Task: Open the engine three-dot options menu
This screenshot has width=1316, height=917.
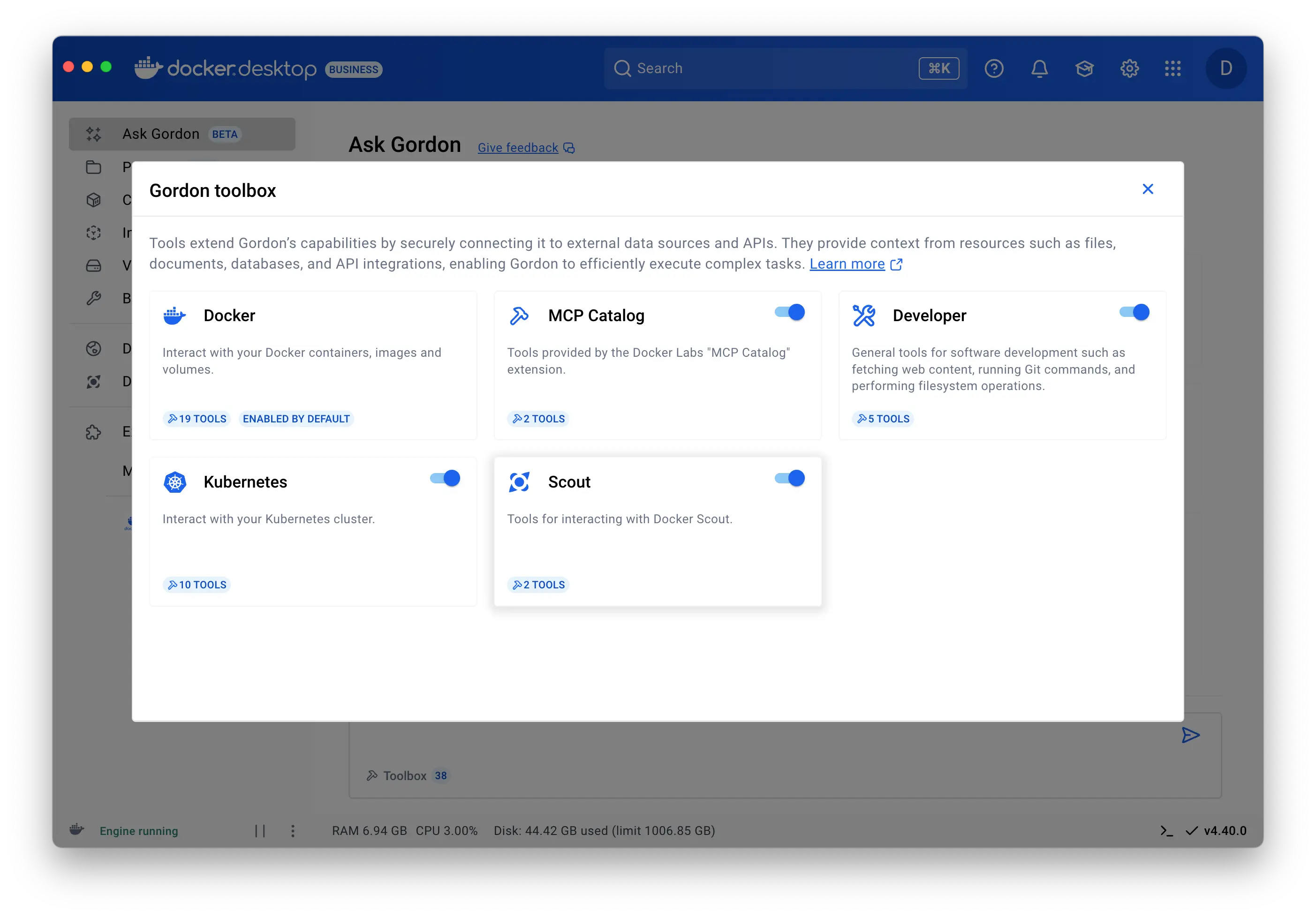Action: pyautogui.click(x=293, y=830)
